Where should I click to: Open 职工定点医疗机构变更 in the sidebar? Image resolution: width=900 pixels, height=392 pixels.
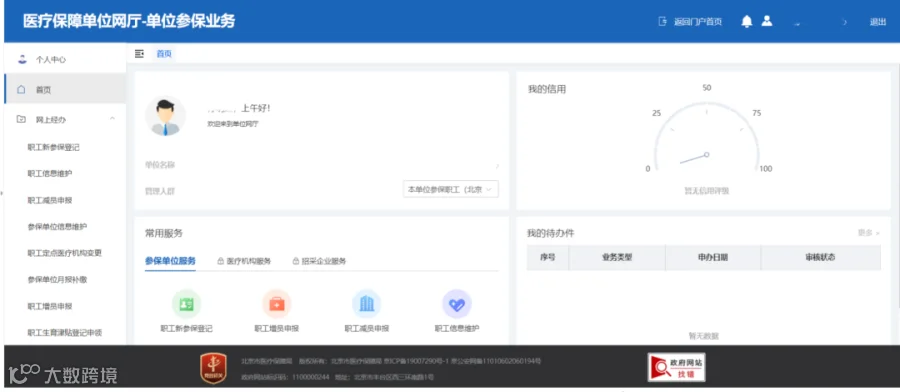(x=64, y=253)
